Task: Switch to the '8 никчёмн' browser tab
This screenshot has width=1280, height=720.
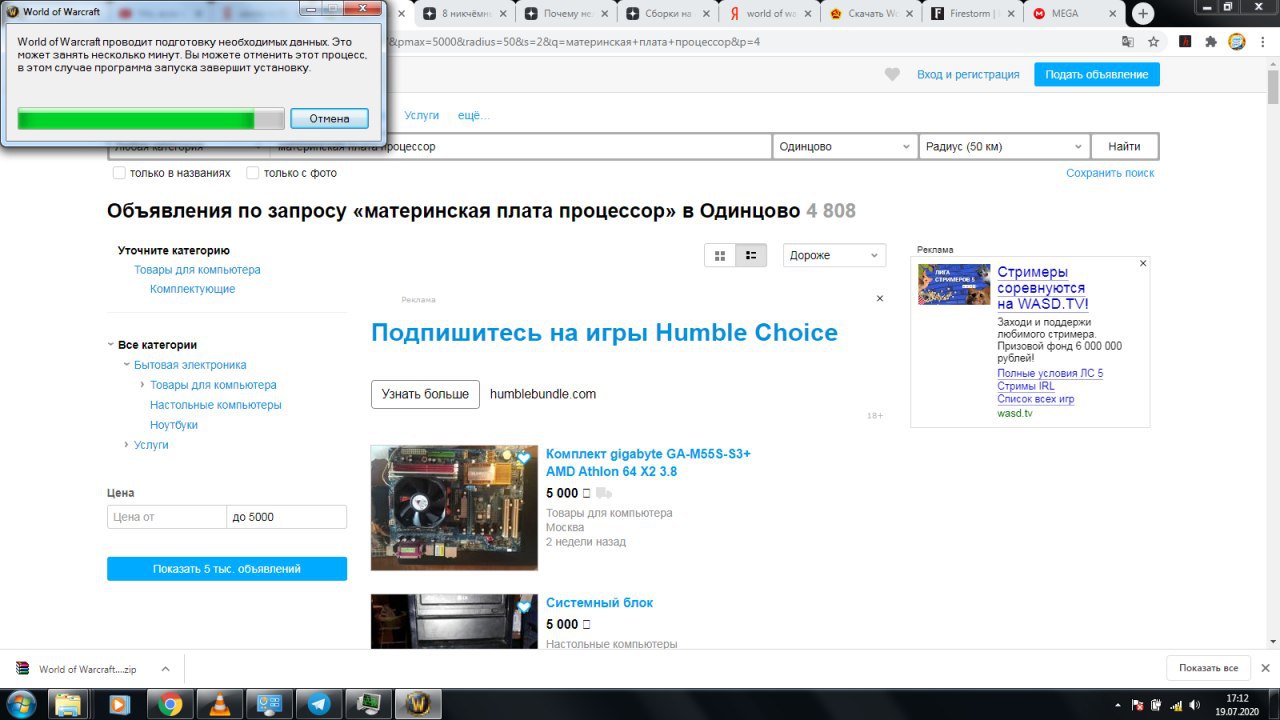Action: click(462, 14)
